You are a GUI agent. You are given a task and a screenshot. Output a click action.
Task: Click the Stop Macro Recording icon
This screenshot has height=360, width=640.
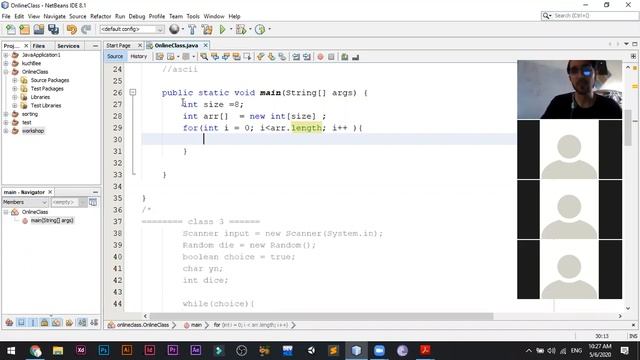[331, 57]
